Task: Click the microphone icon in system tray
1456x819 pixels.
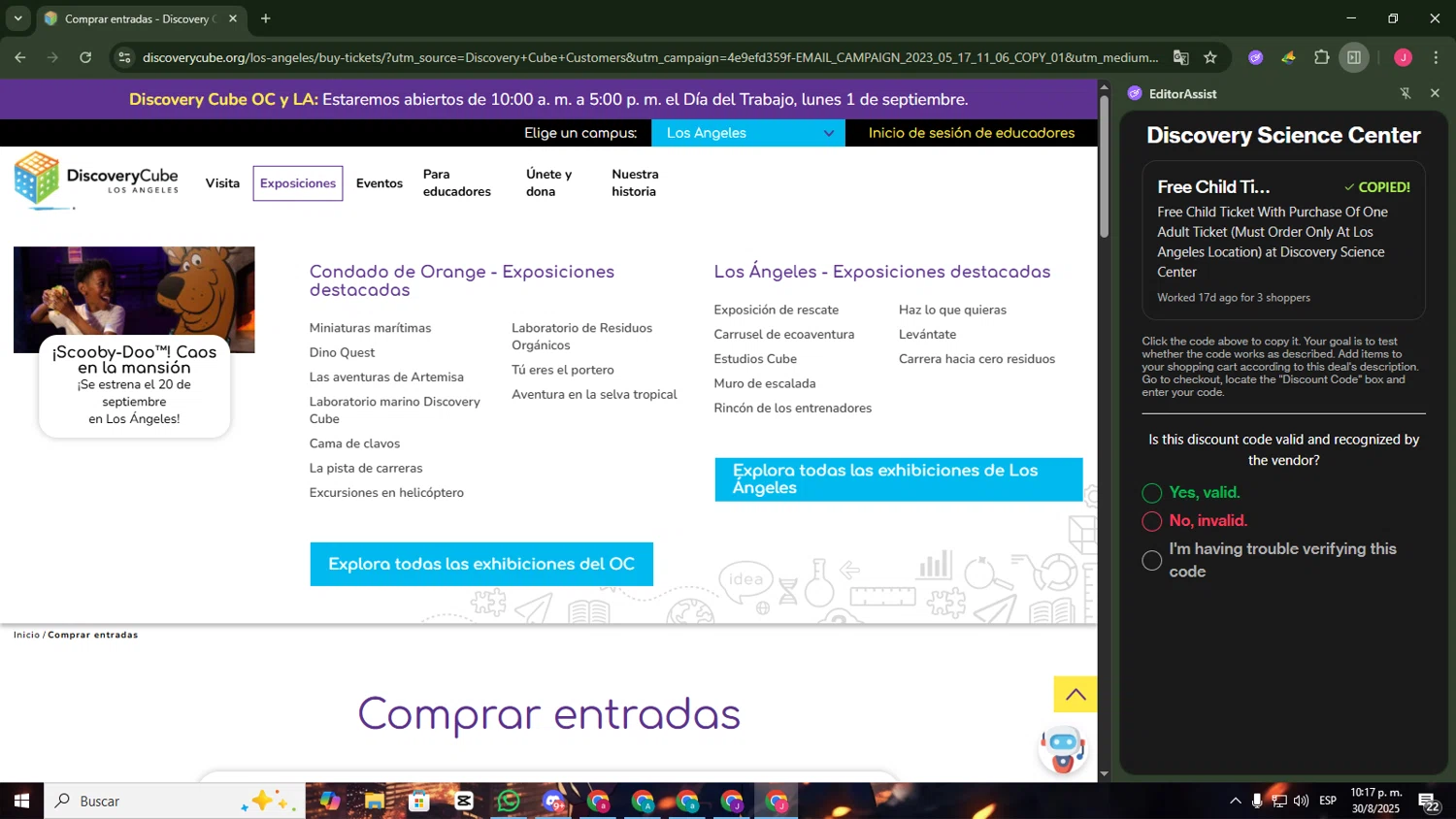Action: coord(1257,801)
